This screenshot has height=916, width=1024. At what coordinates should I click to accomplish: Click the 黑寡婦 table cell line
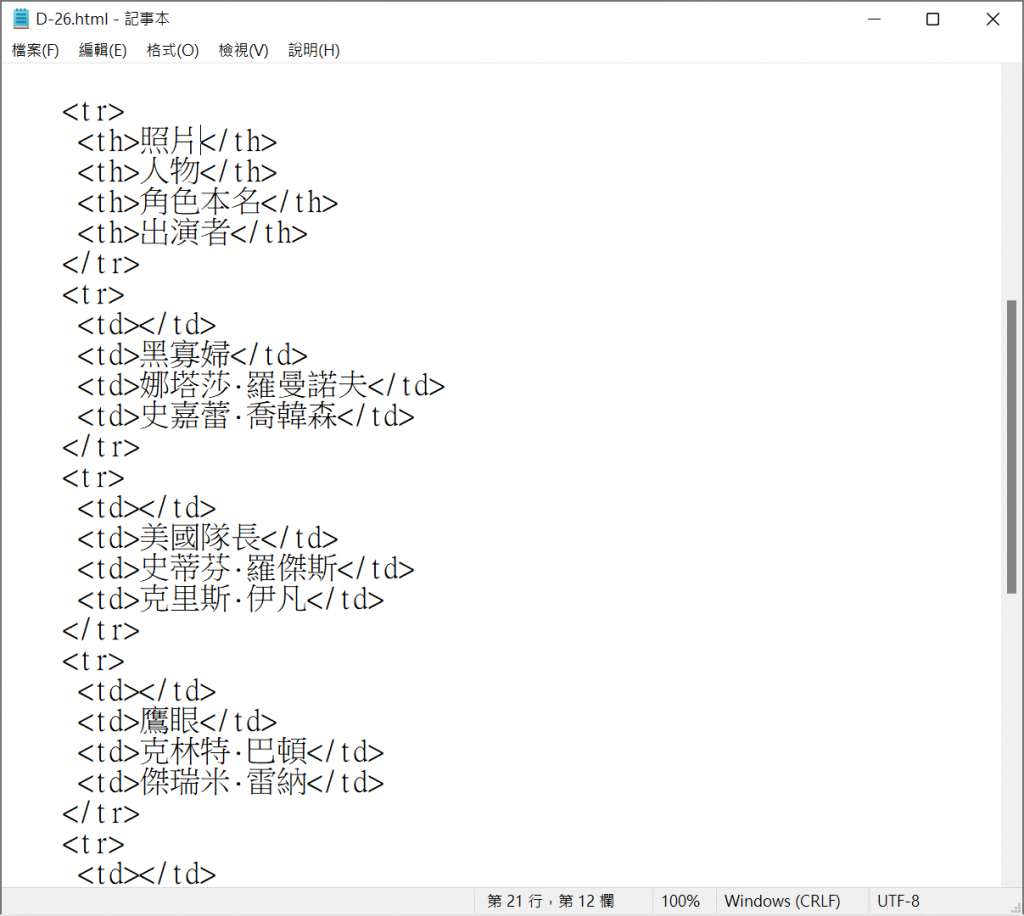click(192, 355)
